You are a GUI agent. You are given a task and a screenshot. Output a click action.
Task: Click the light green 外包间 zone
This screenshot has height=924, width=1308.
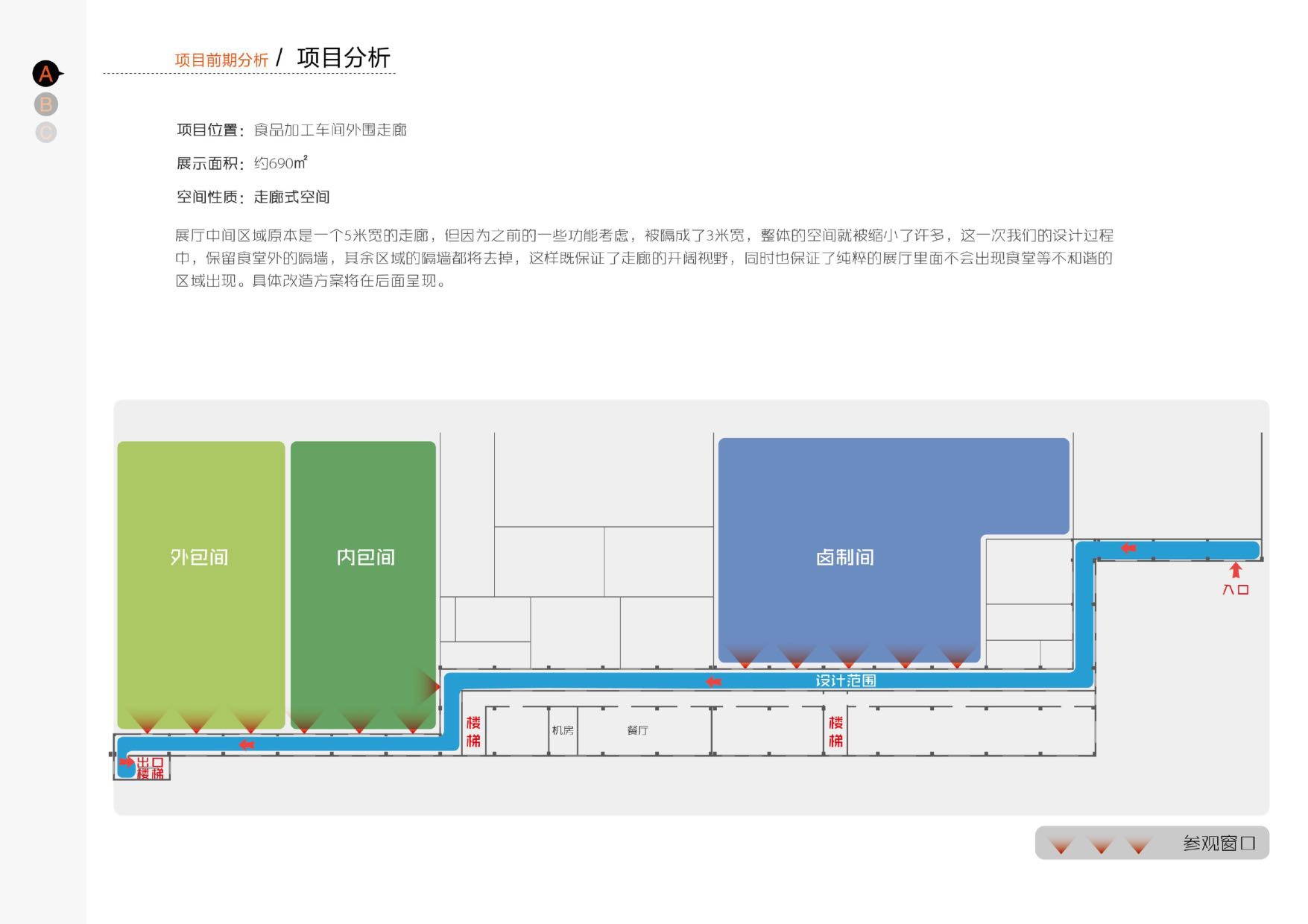coord(201,585)
